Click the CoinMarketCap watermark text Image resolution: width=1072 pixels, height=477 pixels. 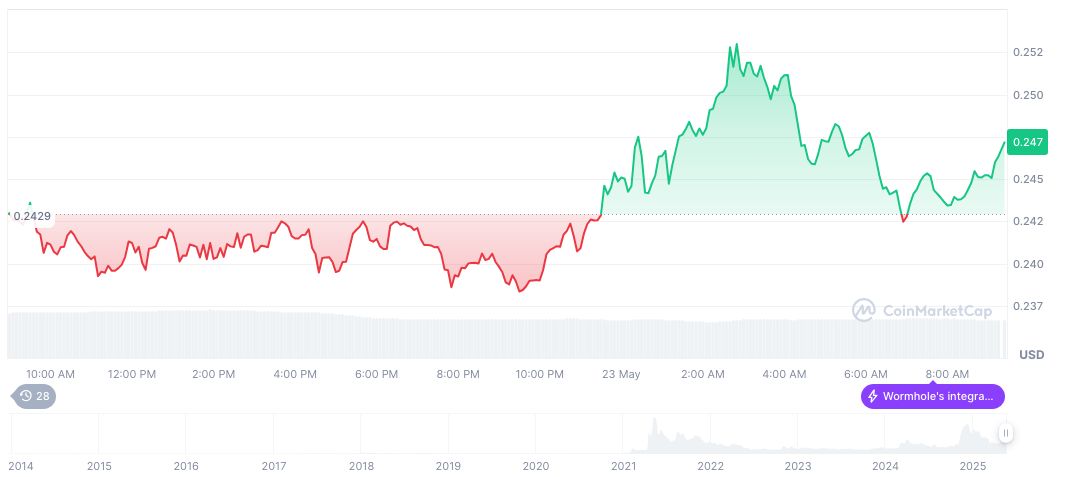pyautogui.click(x=937, y=311)
